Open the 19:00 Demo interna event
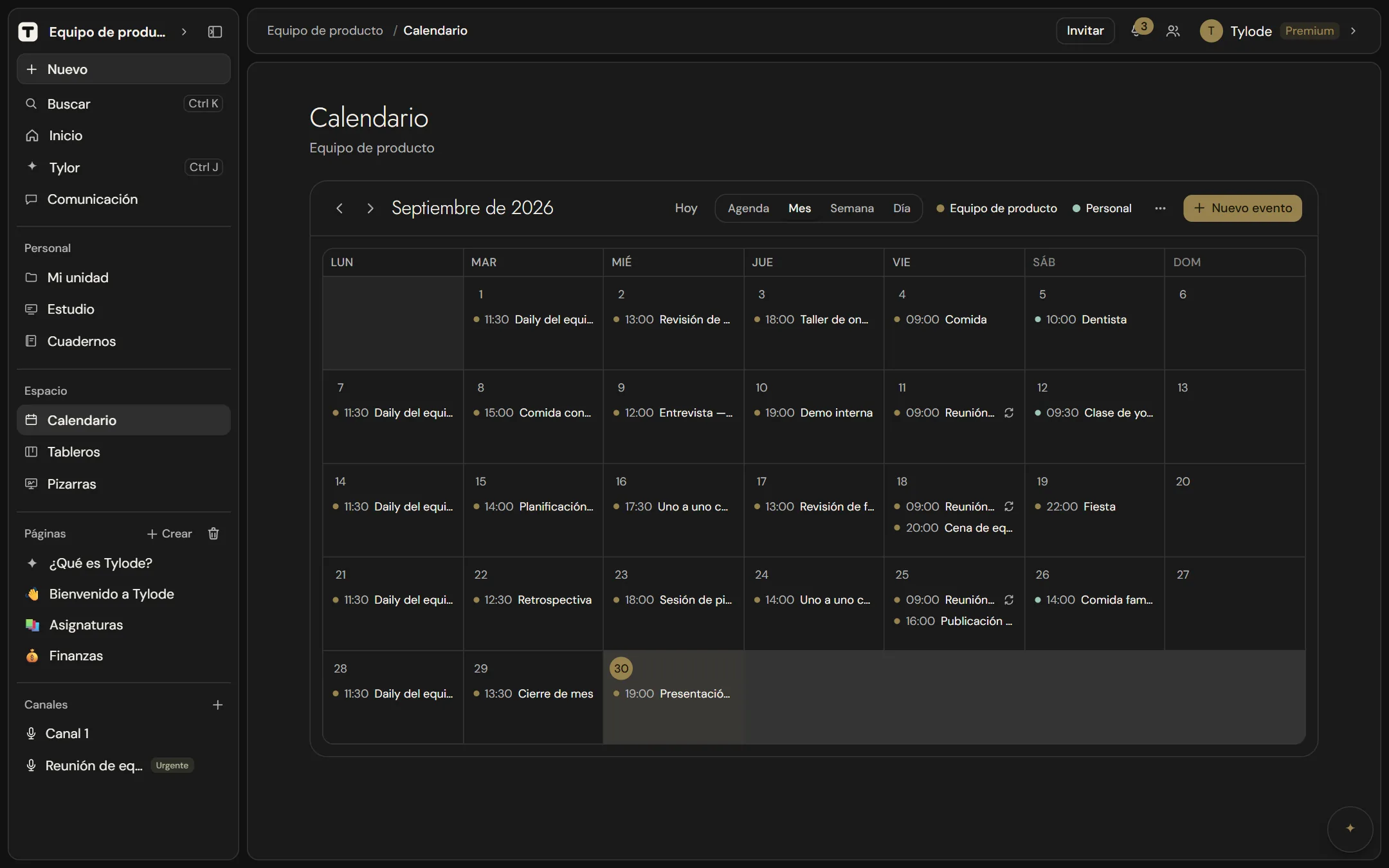 pos(813,413)
